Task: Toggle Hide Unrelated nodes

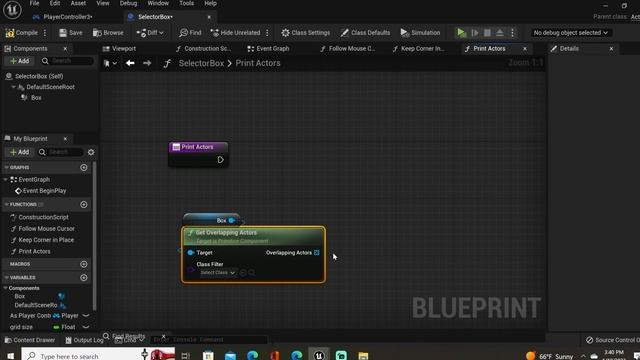Action: pos(235,33)
